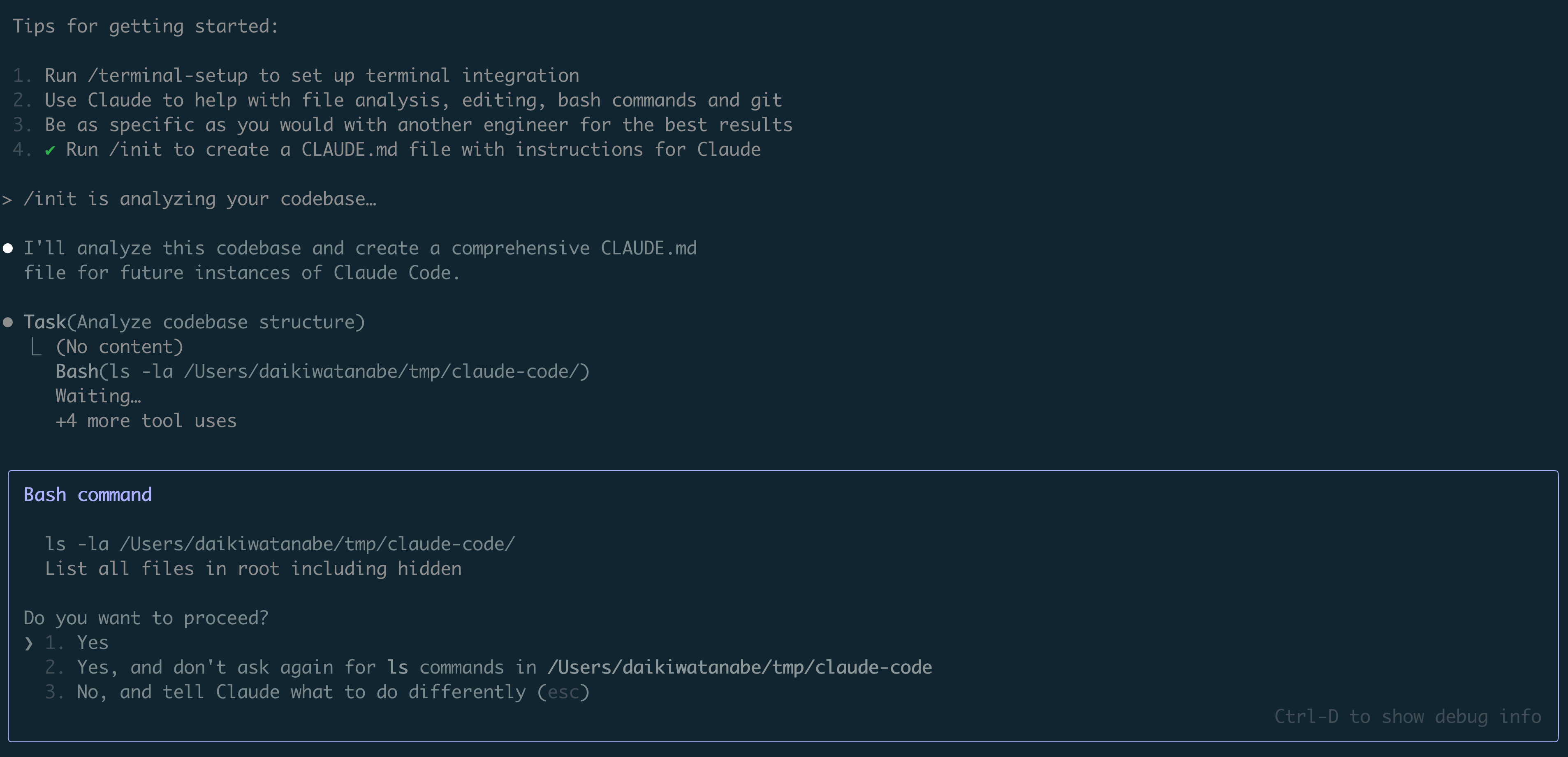Screen dimensions: 1568x757
Task: Click the "Bash command" dialog title
Action: [x=88, y=495]
